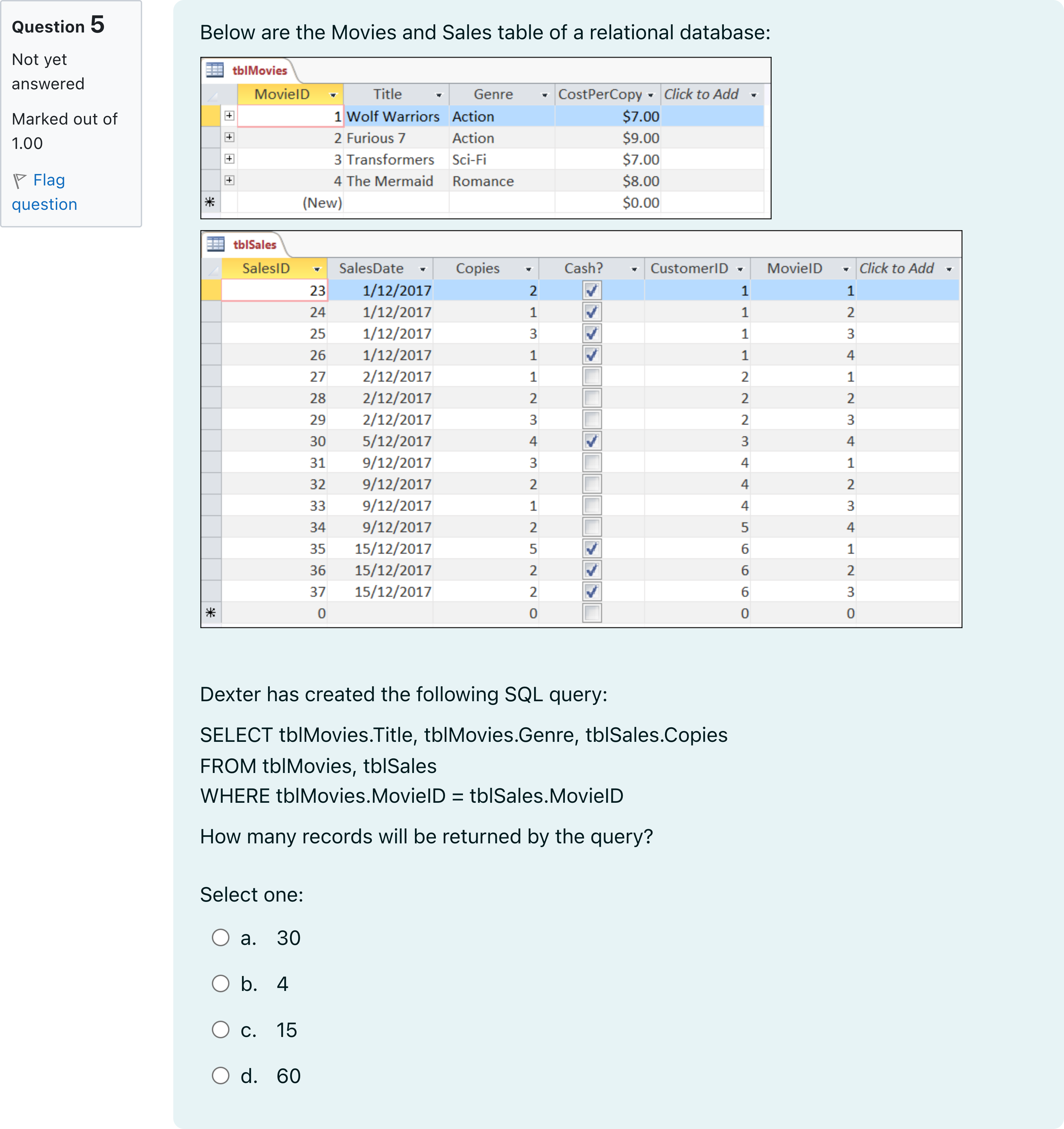Screen dimensions: 1064x1129
Task: Uncheck the Cash? checkbox for SalesID 26
Action: click(x=592, y=355)
